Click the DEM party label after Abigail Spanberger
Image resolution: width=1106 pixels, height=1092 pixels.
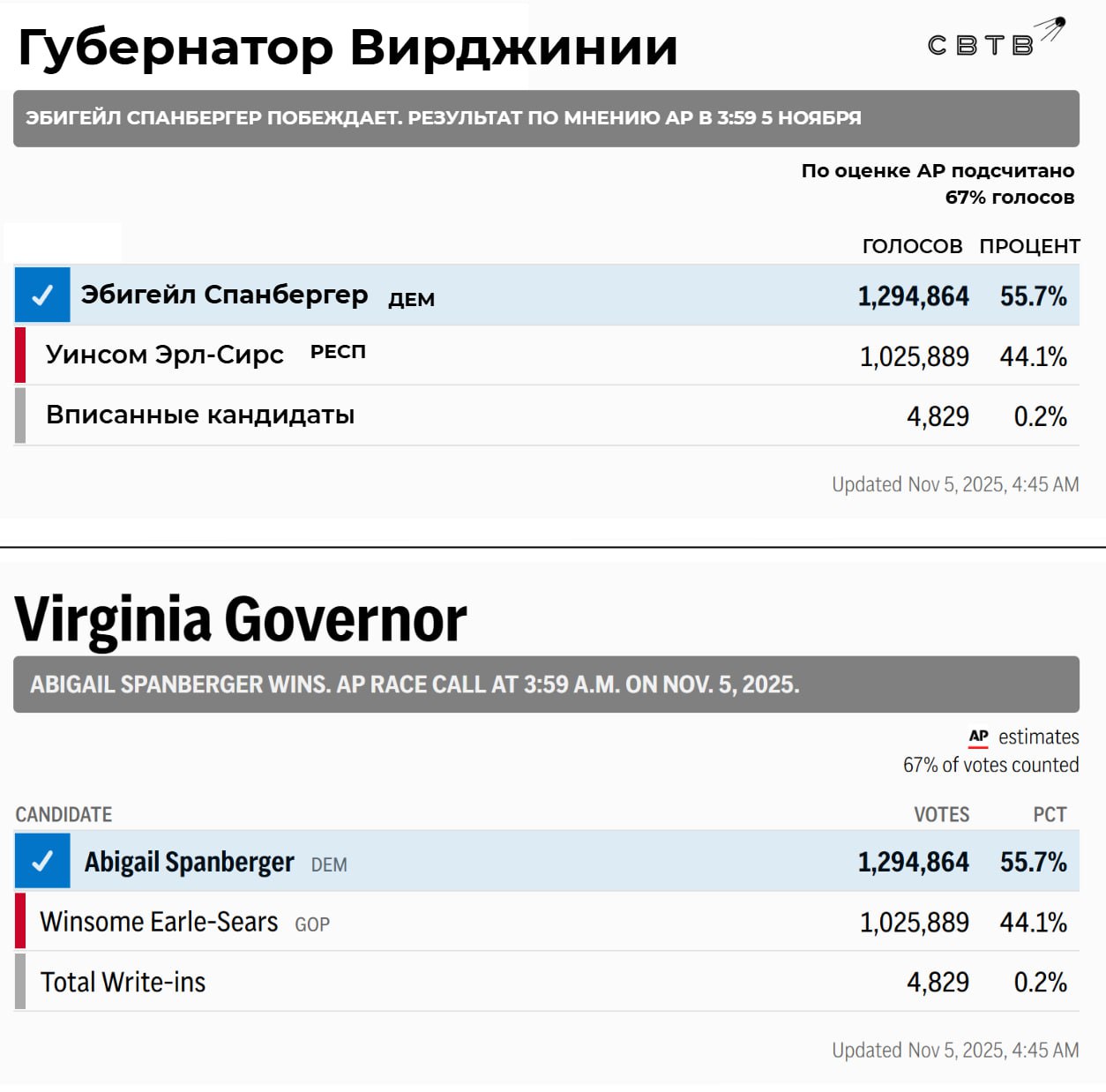329,865
